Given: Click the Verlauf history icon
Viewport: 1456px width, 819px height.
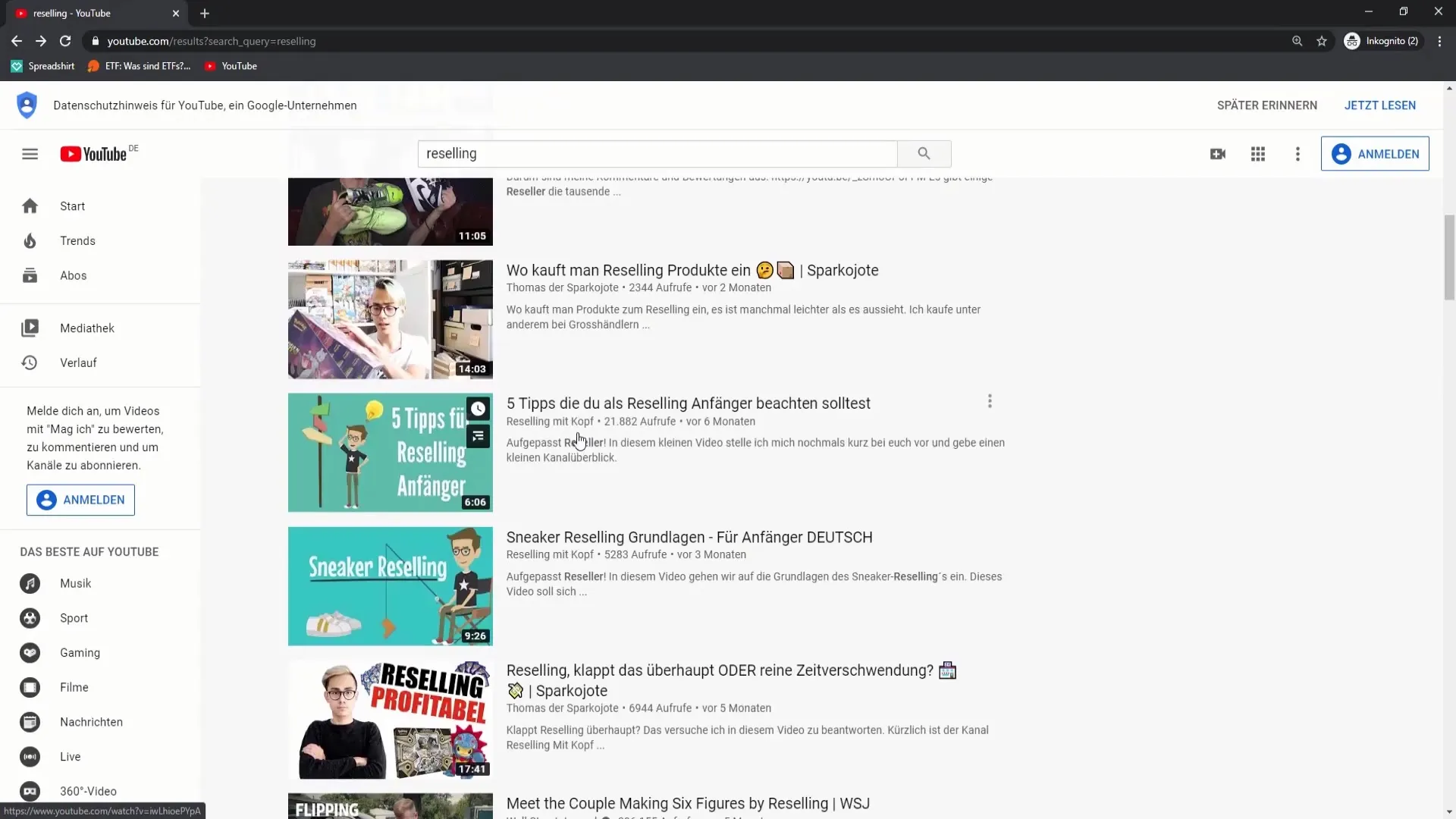Looking at the screenshot, I should pyautogui.click(x=30, y=362).
